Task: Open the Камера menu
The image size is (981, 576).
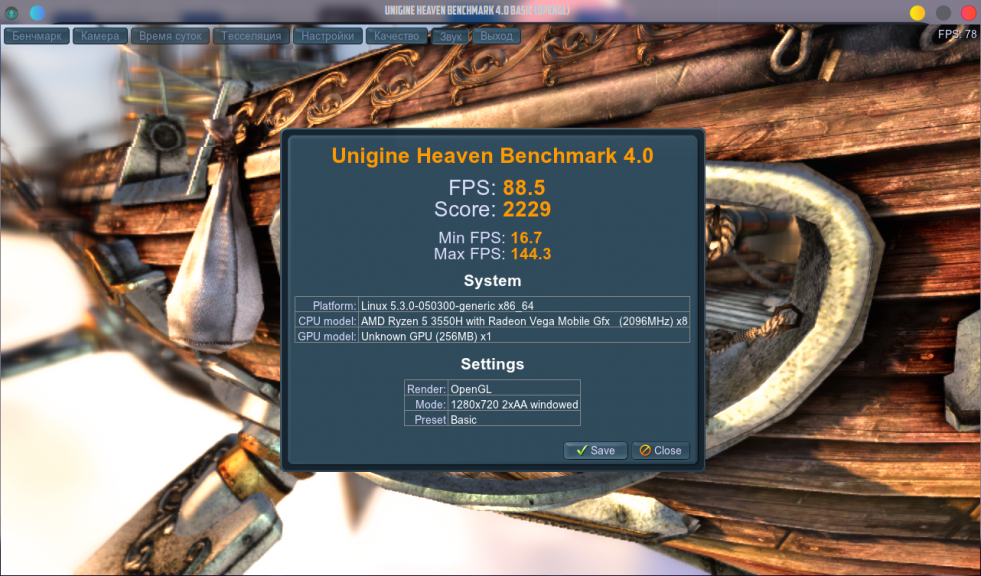Action: pos(100,36)
